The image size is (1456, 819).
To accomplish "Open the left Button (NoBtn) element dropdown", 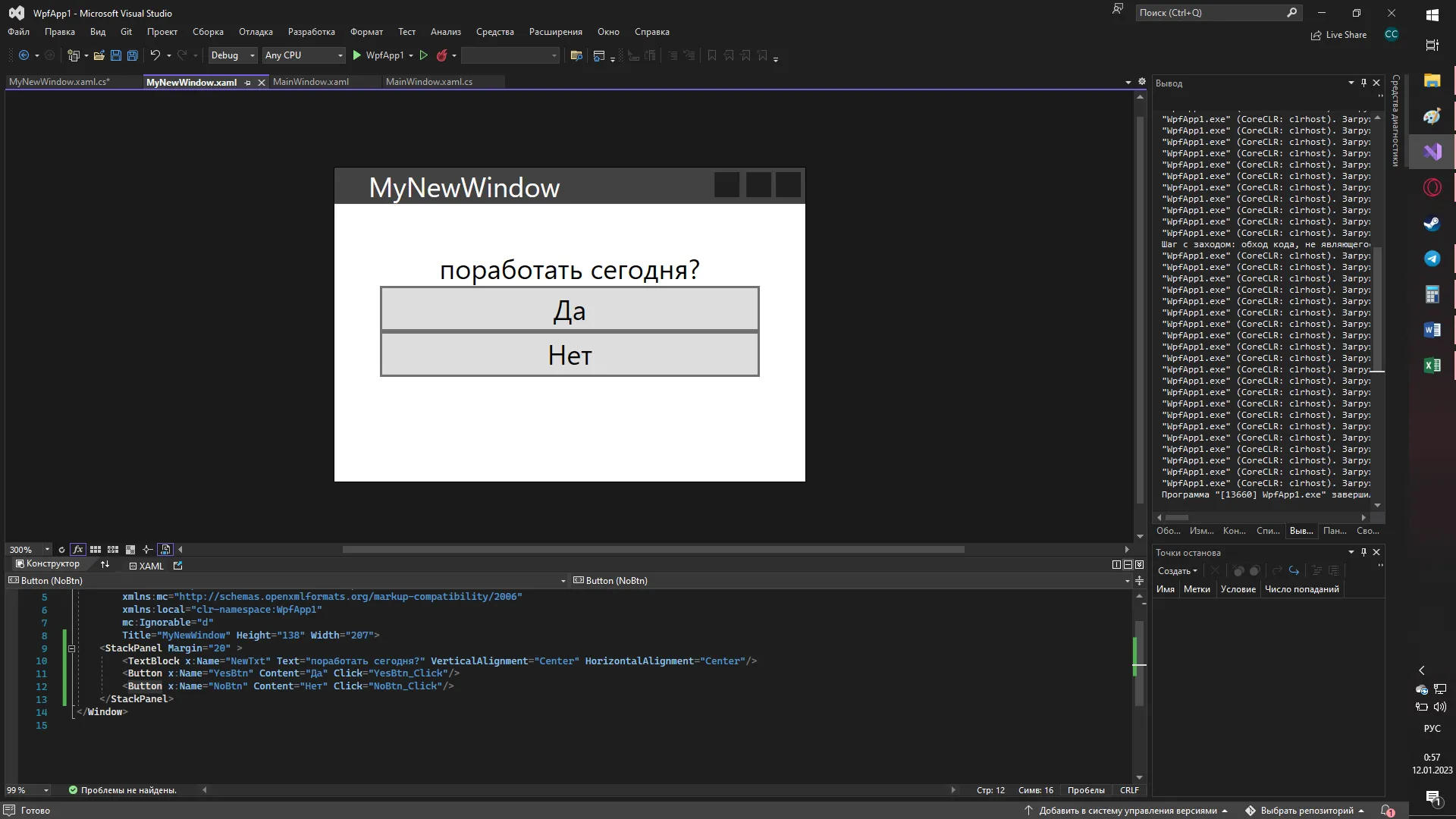I will (x=563, y=581).
